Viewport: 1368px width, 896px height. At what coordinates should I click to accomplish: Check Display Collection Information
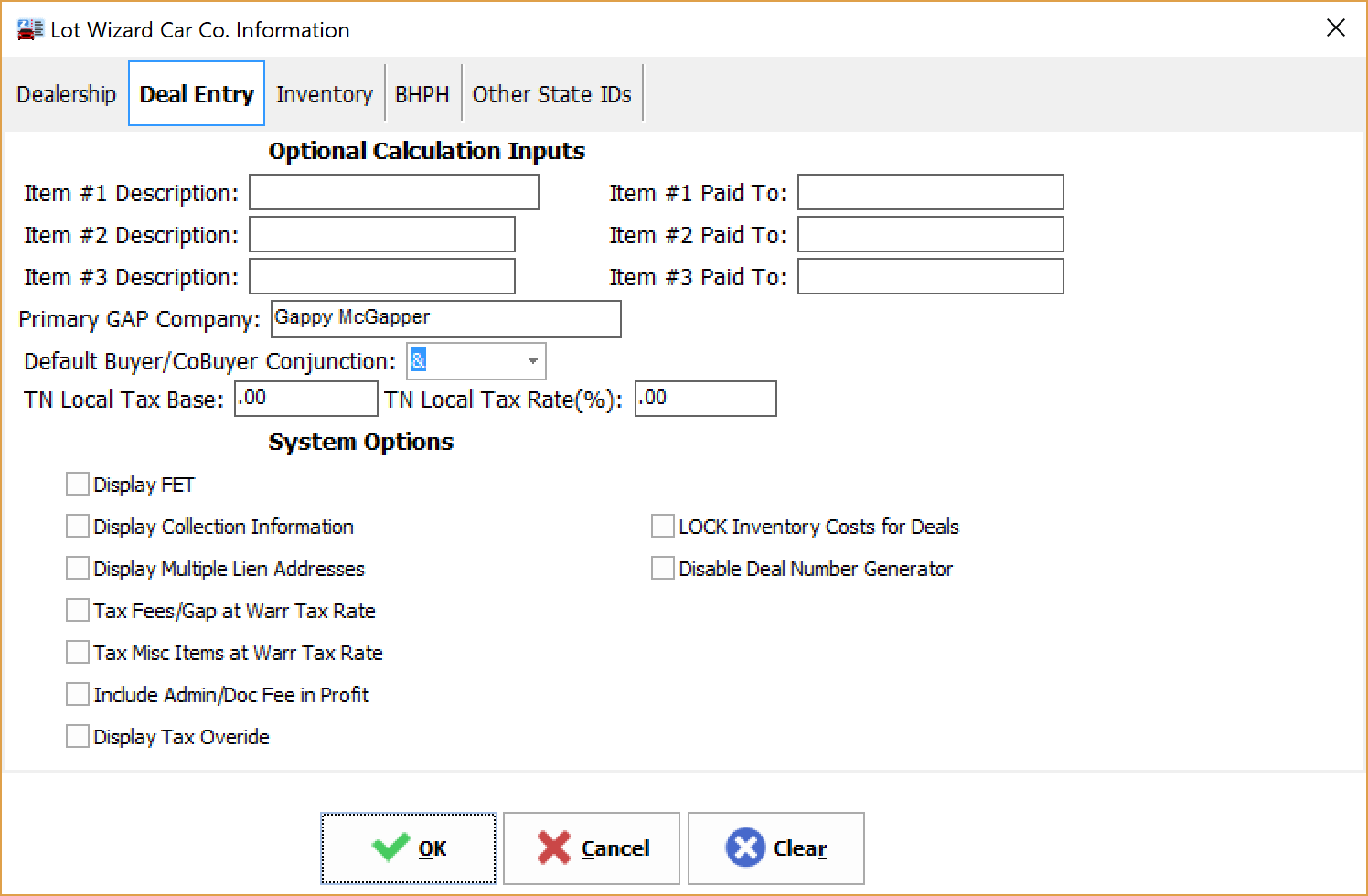[78, 526]
